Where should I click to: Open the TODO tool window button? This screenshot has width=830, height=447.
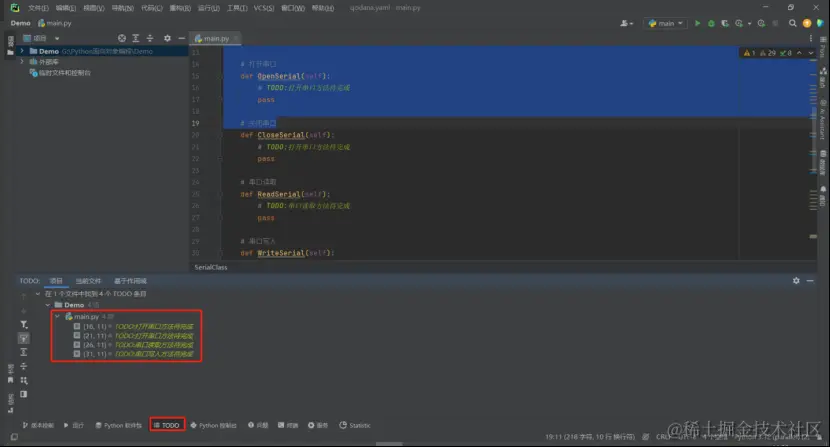167,425
